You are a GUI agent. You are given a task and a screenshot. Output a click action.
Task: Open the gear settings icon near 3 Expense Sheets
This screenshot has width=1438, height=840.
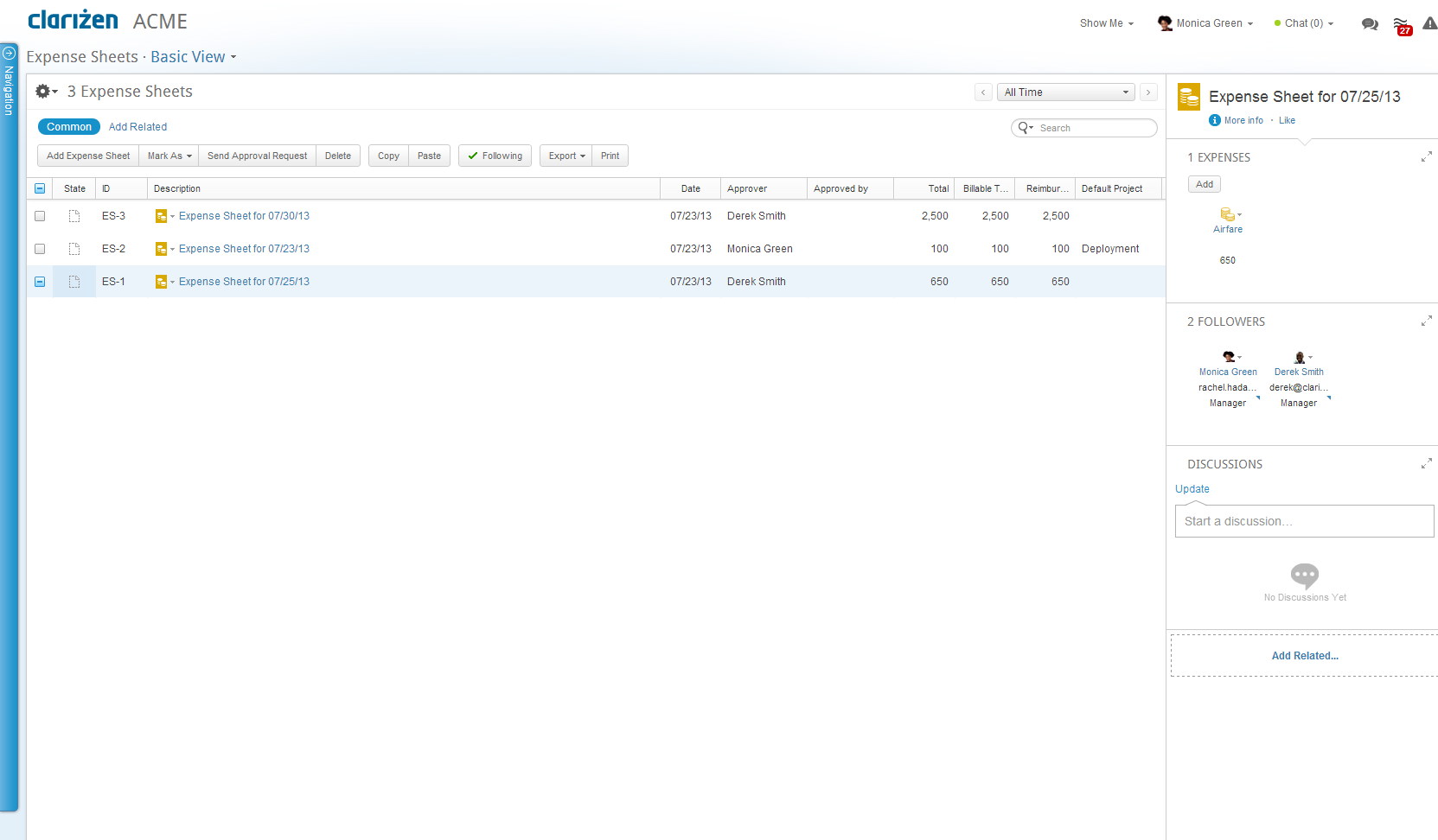pyautogui.click(x=42, y=91)
